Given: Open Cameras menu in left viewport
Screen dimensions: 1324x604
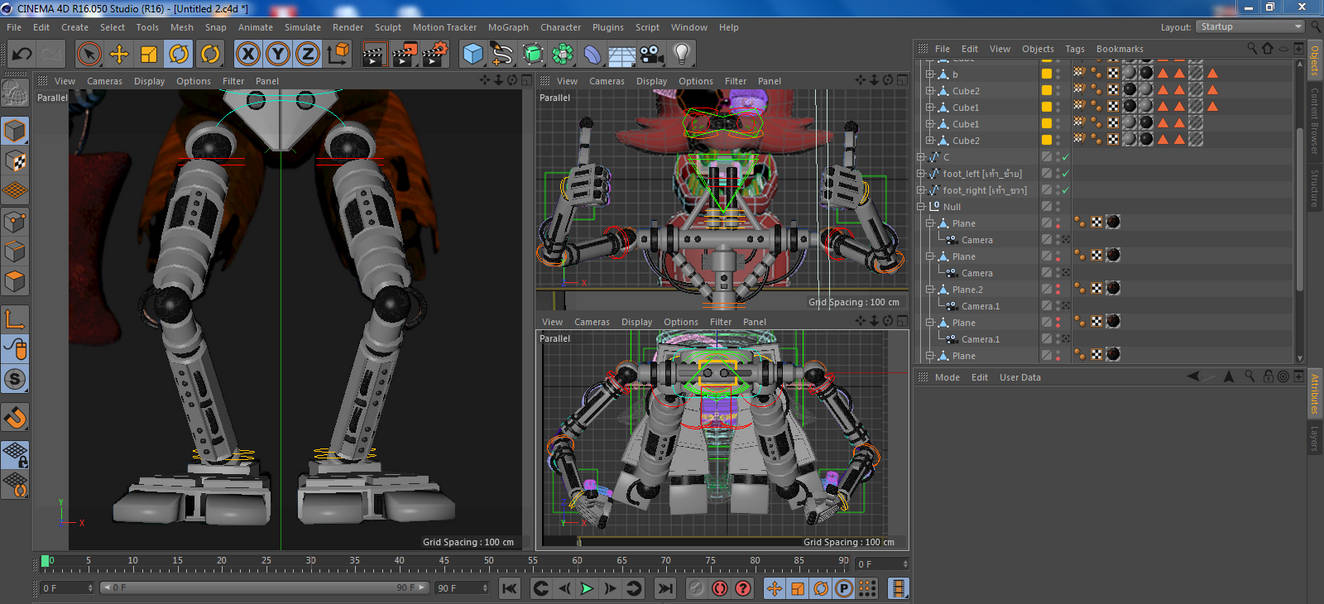Looking at the screenshot, I should point(105,81).
